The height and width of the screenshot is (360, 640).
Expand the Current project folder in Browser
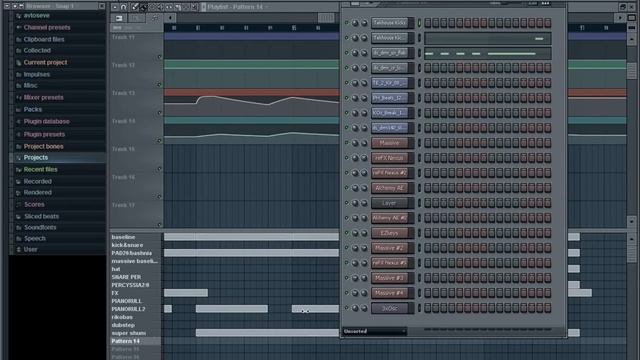[x=45, y=62]
